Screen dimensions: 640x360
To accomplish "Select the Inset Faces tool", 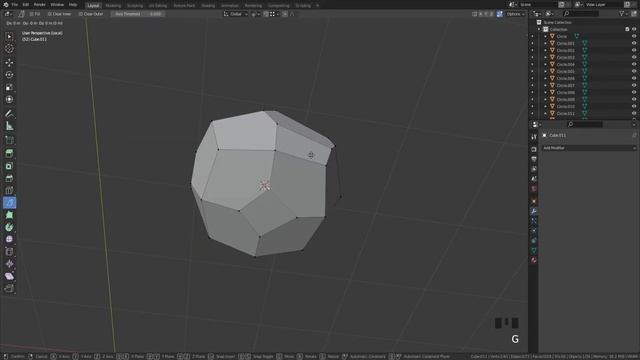I will pos(9,166).
